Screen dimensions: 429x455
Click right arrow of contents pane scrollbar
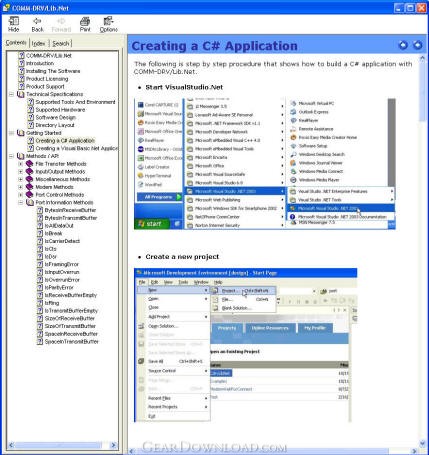tap(113, 445)
